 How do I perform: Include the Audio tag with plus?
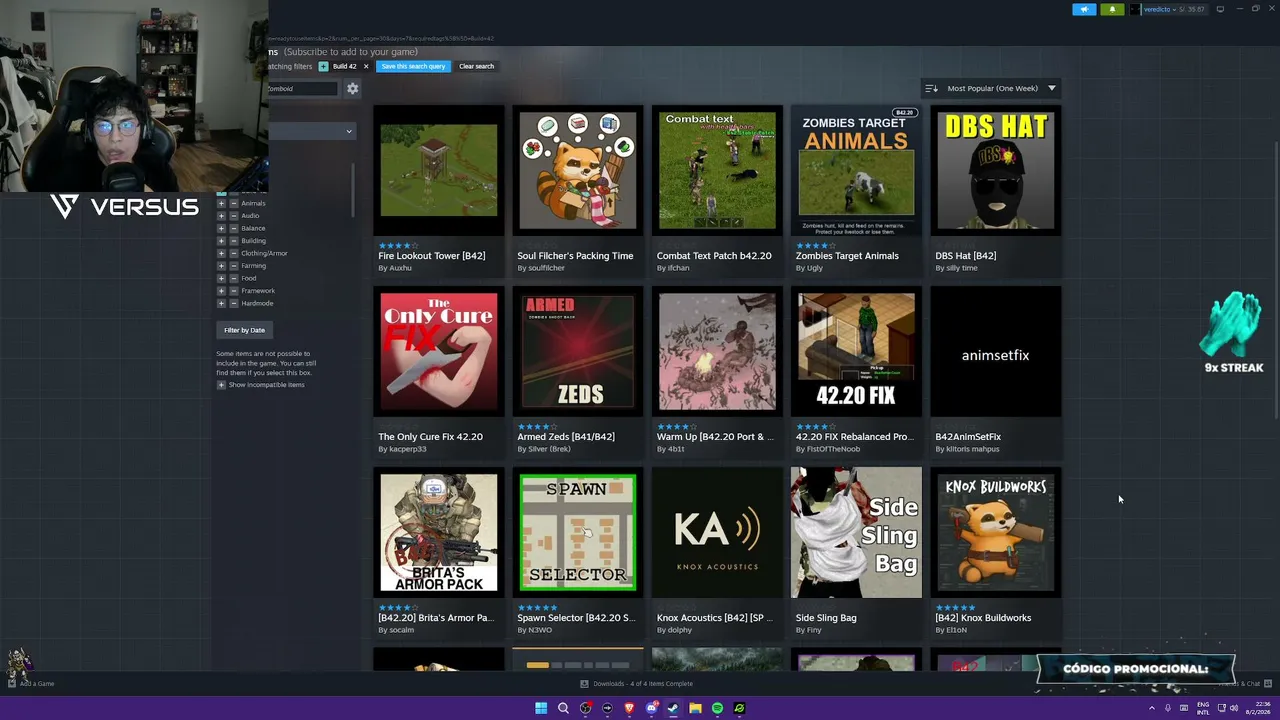(221, 216)
